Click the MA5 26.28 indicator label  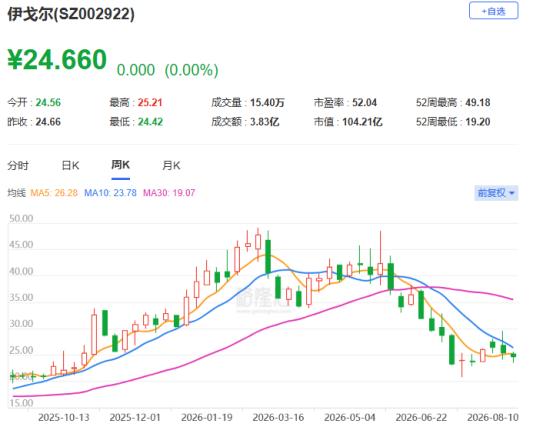(54, 193)
